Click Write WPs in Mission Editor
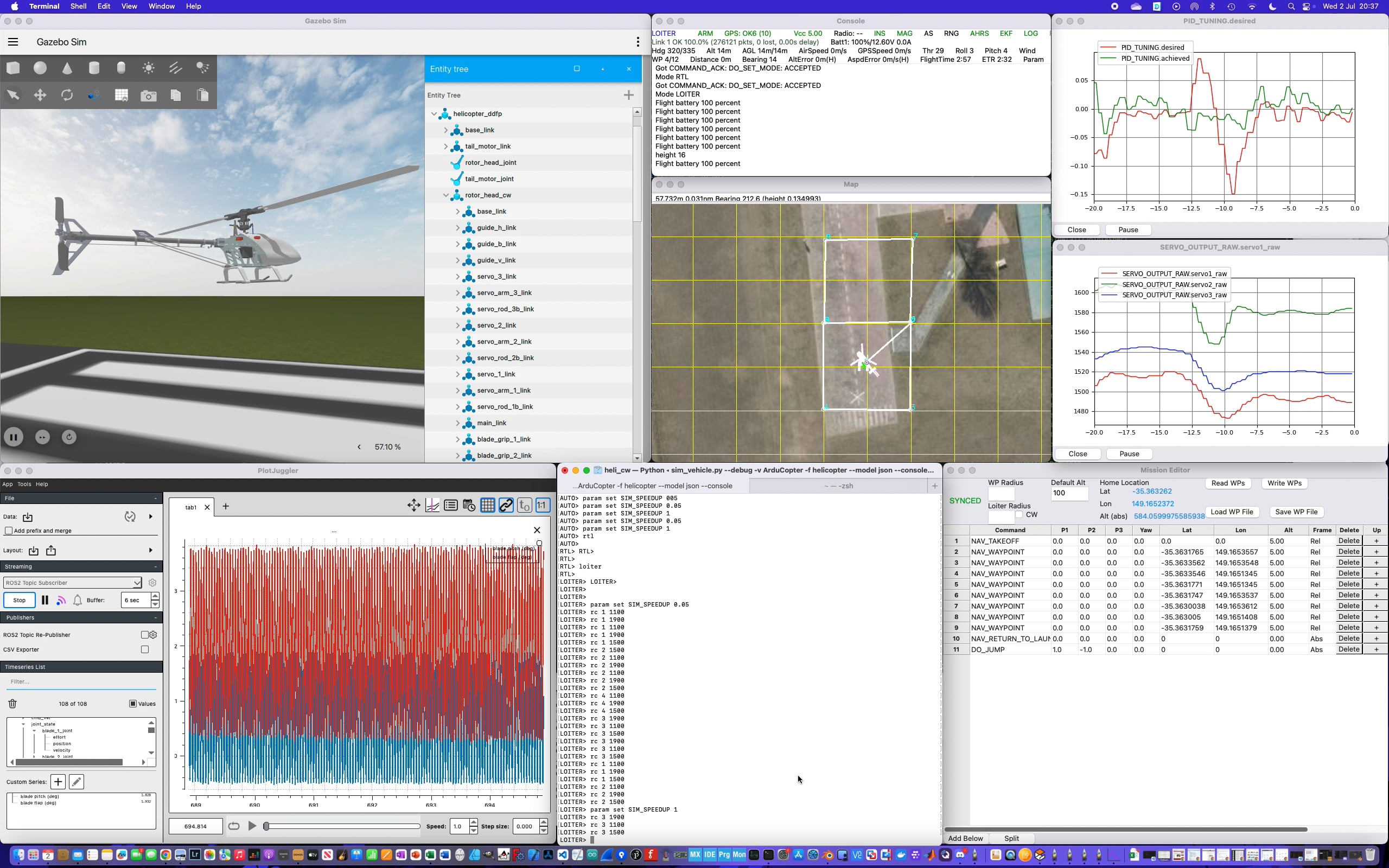 (1284, 483)
